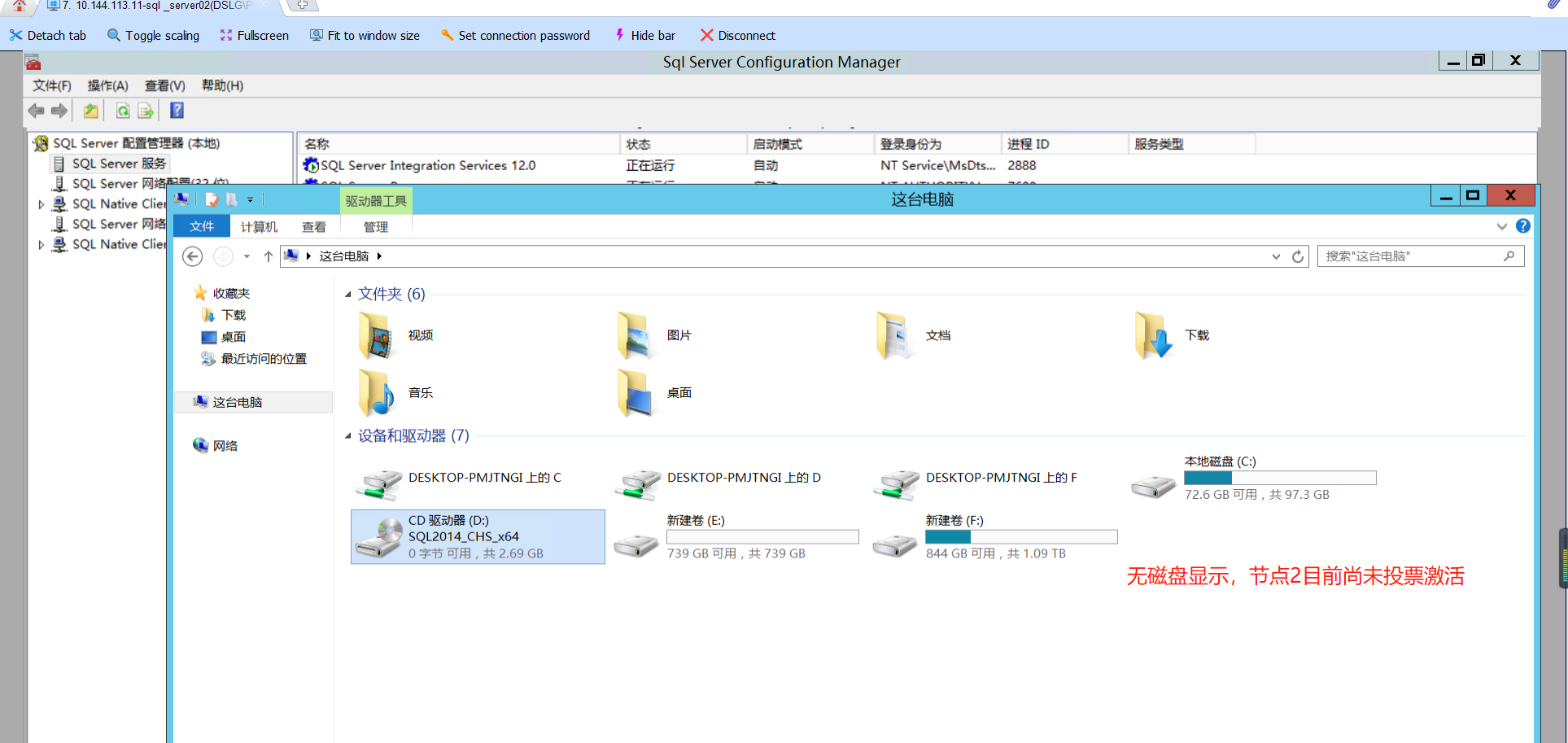Collapse the 设备和驱动器 (7) group
Viewport: 1568px width, 743px height.
coord(348,436)
